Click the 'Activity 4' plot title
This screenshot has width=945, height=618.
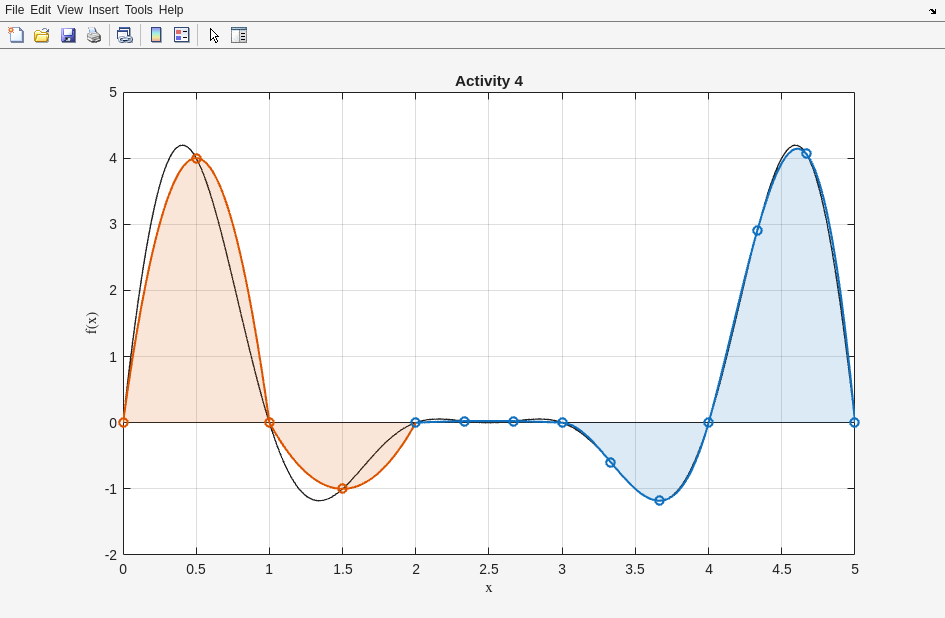[x=488, y=81]
